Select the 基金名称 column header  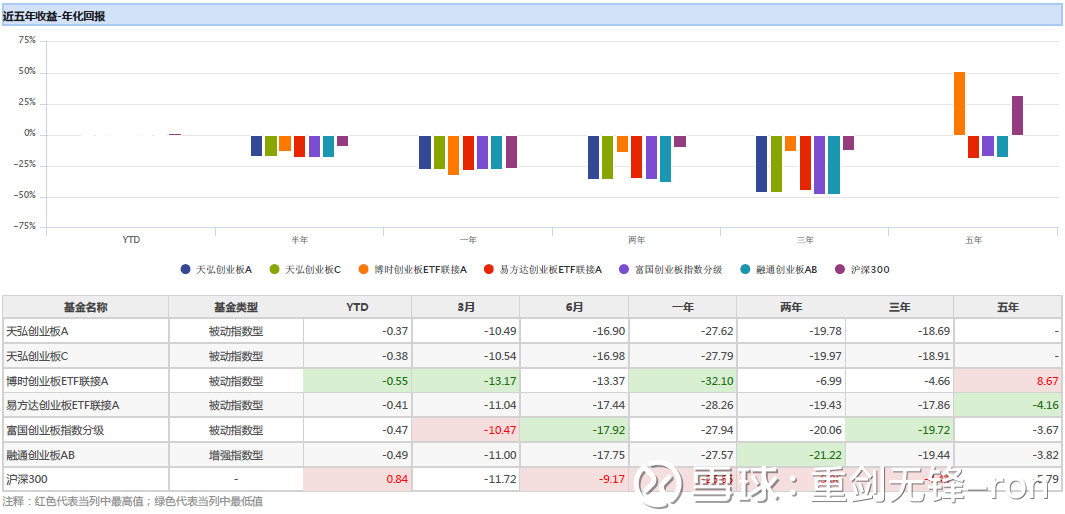point(86,307)
